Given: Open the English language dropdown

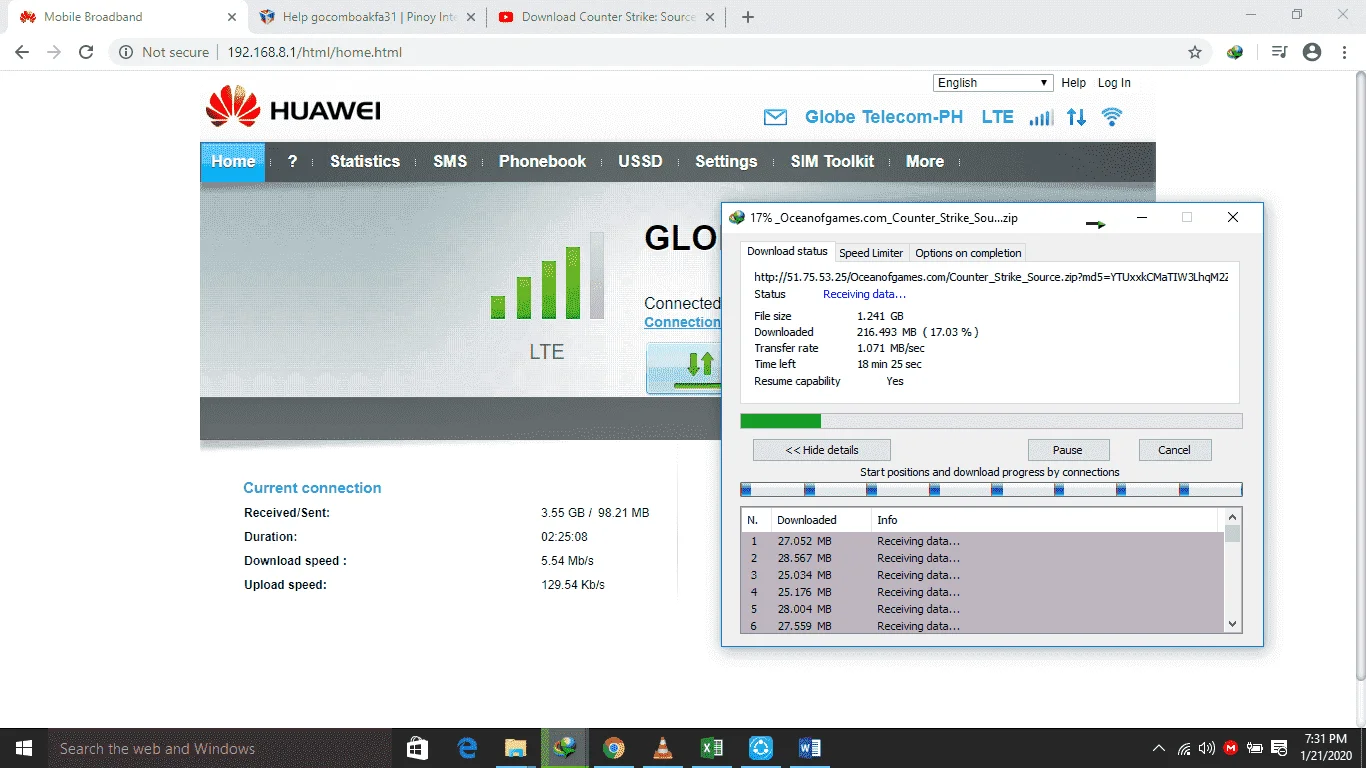Looking at the screenshot, I should [x=993, y=83].
